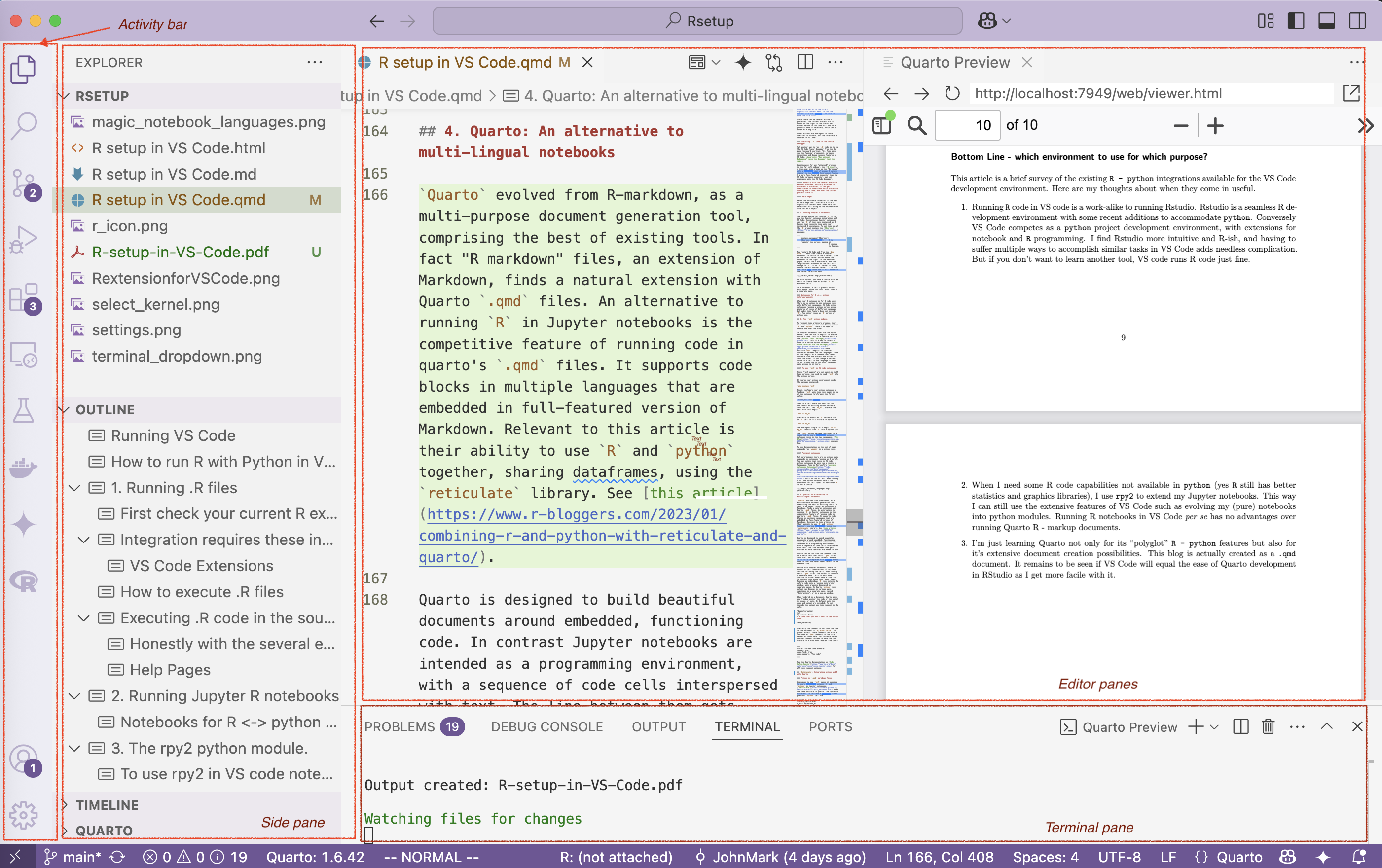
Task: Toggle the primary side bar layout button
Action: (x=1295, y=21)
